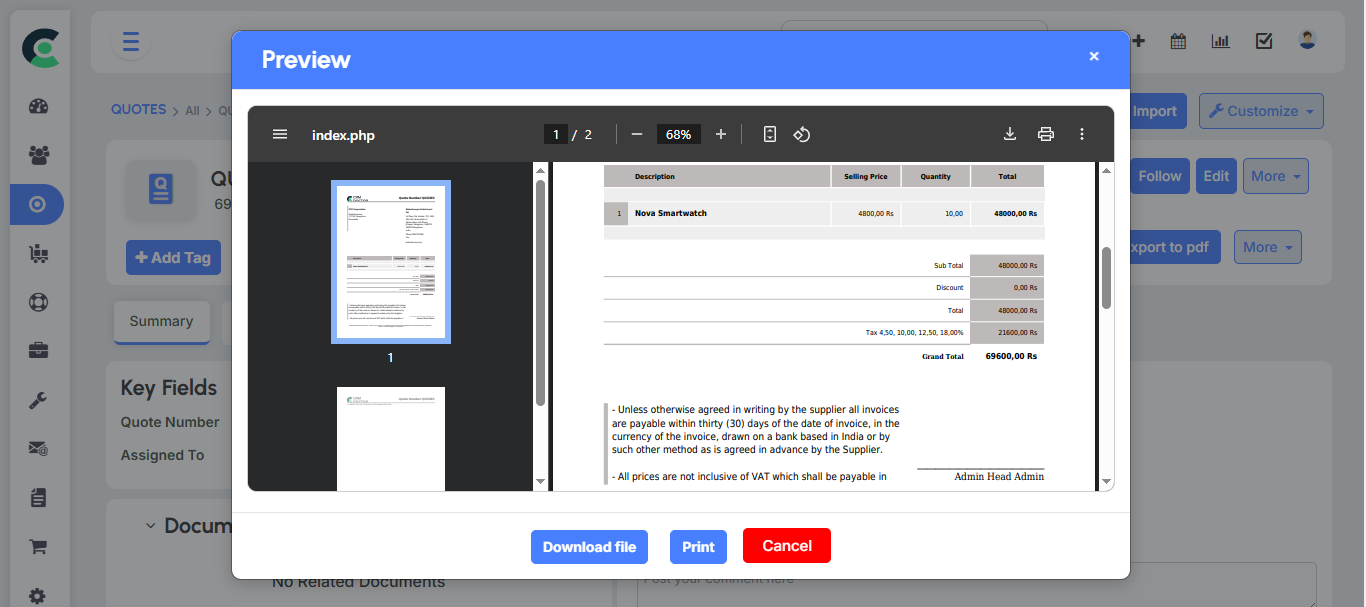
Task: Expand the Customize dropdown
Action: [x=1261, y=111]
